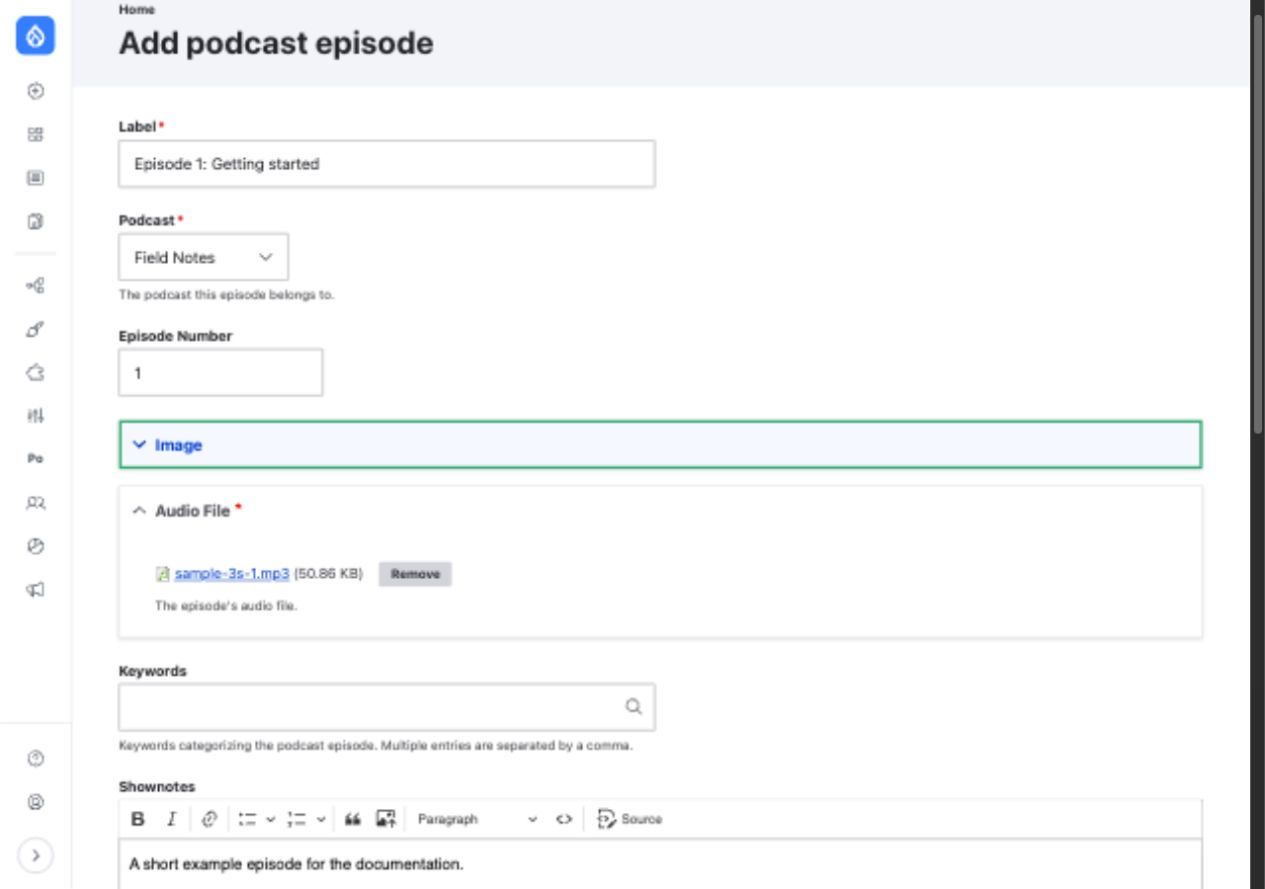The width and height of the screenshot is (1265, 889).
Task: Click 'The episode's audio file.' description
Action: tap(226, 606)
